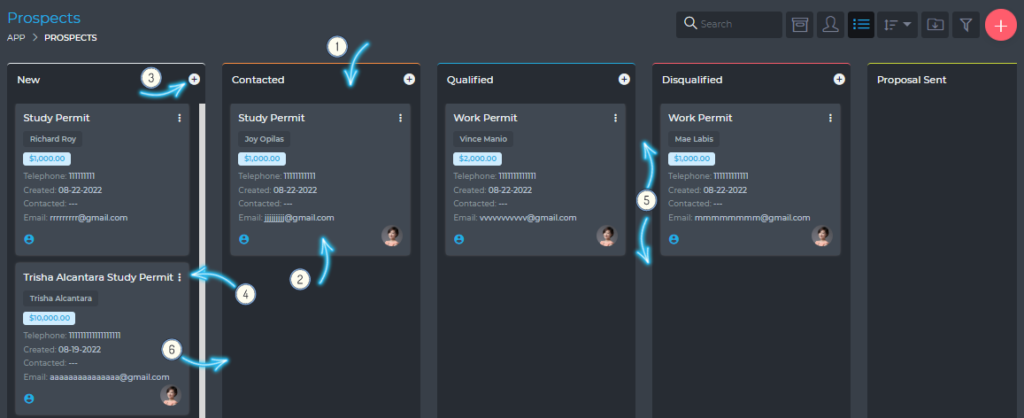This screenshot has height=418, width=1024.
Task: Click the user profile filter icon
Action: click(x=830, y=24)
